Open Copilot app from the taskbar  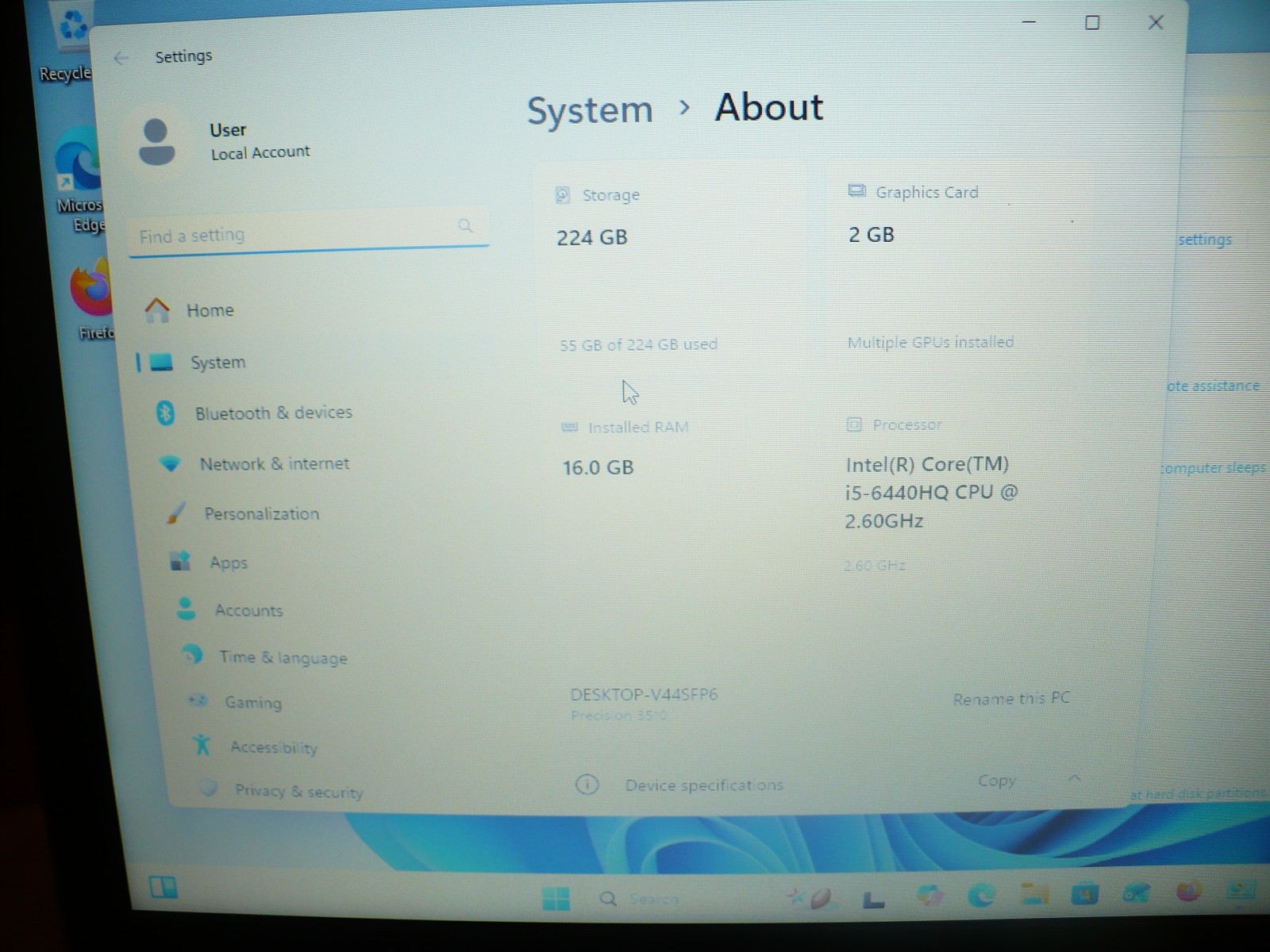[929, 896]
